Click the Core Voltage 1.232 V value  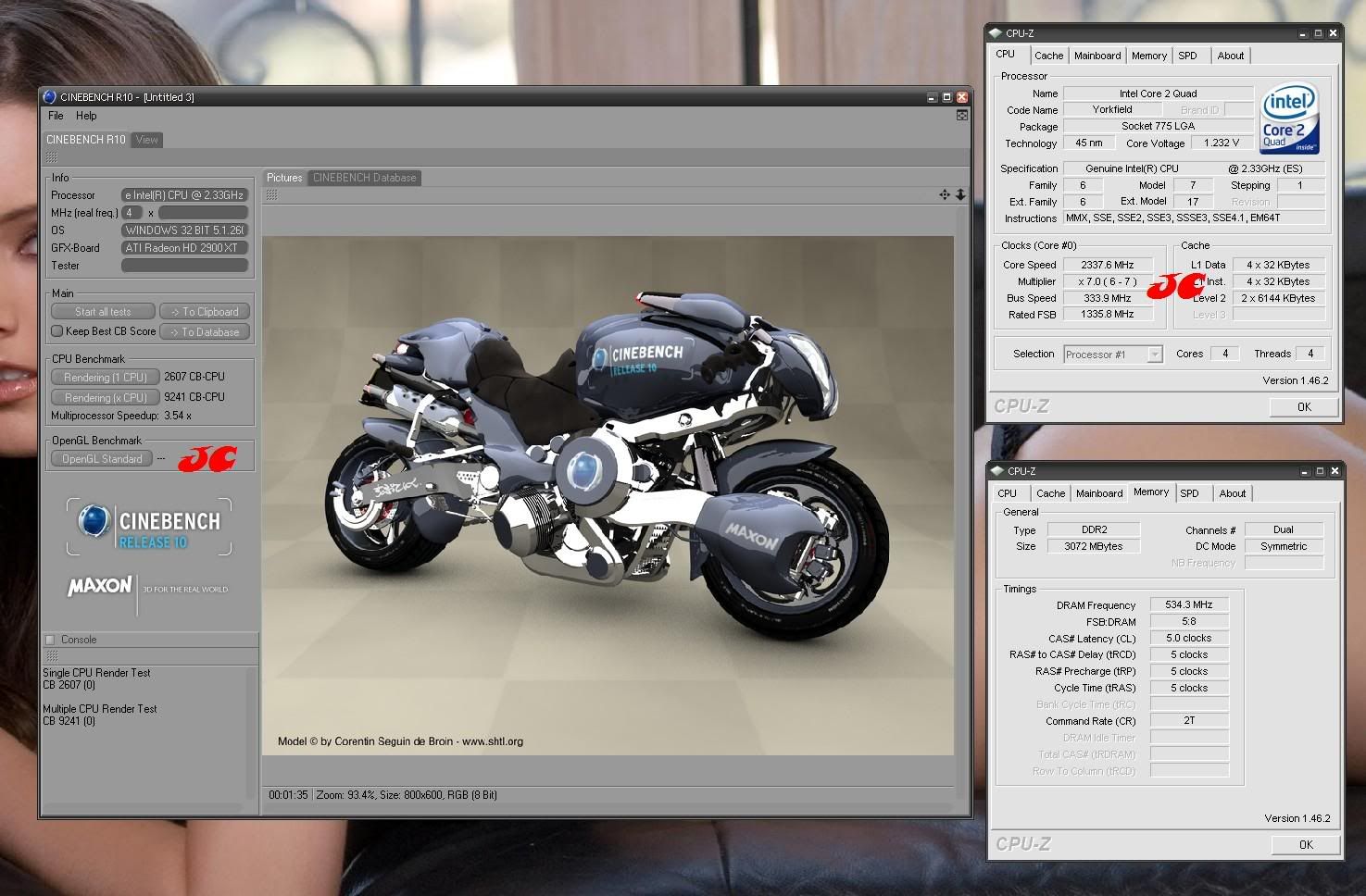coord(1222,143)
